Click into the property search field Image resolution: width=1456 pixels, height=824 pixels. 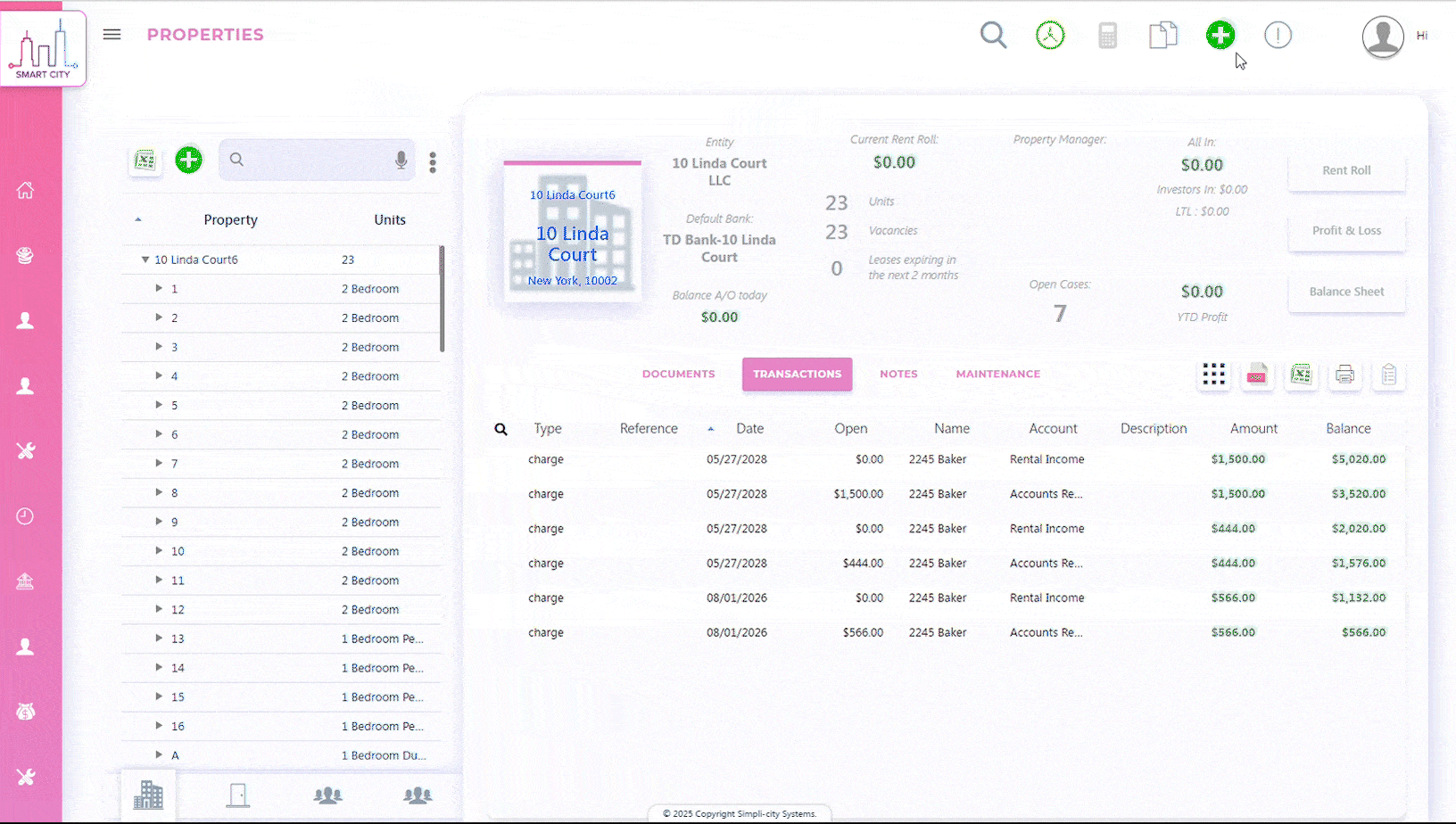click(316, 160)
